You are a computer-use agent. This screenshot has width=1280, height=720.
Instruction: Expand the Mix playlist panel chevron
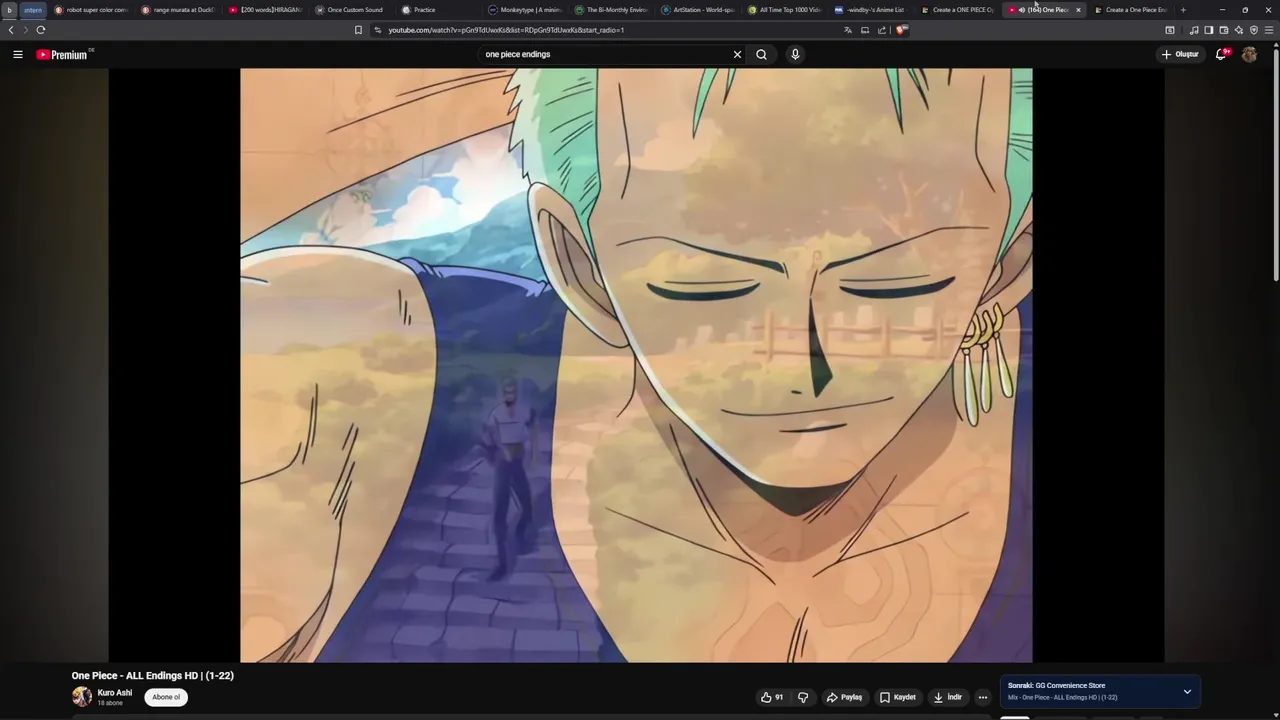coord(1187,691)
